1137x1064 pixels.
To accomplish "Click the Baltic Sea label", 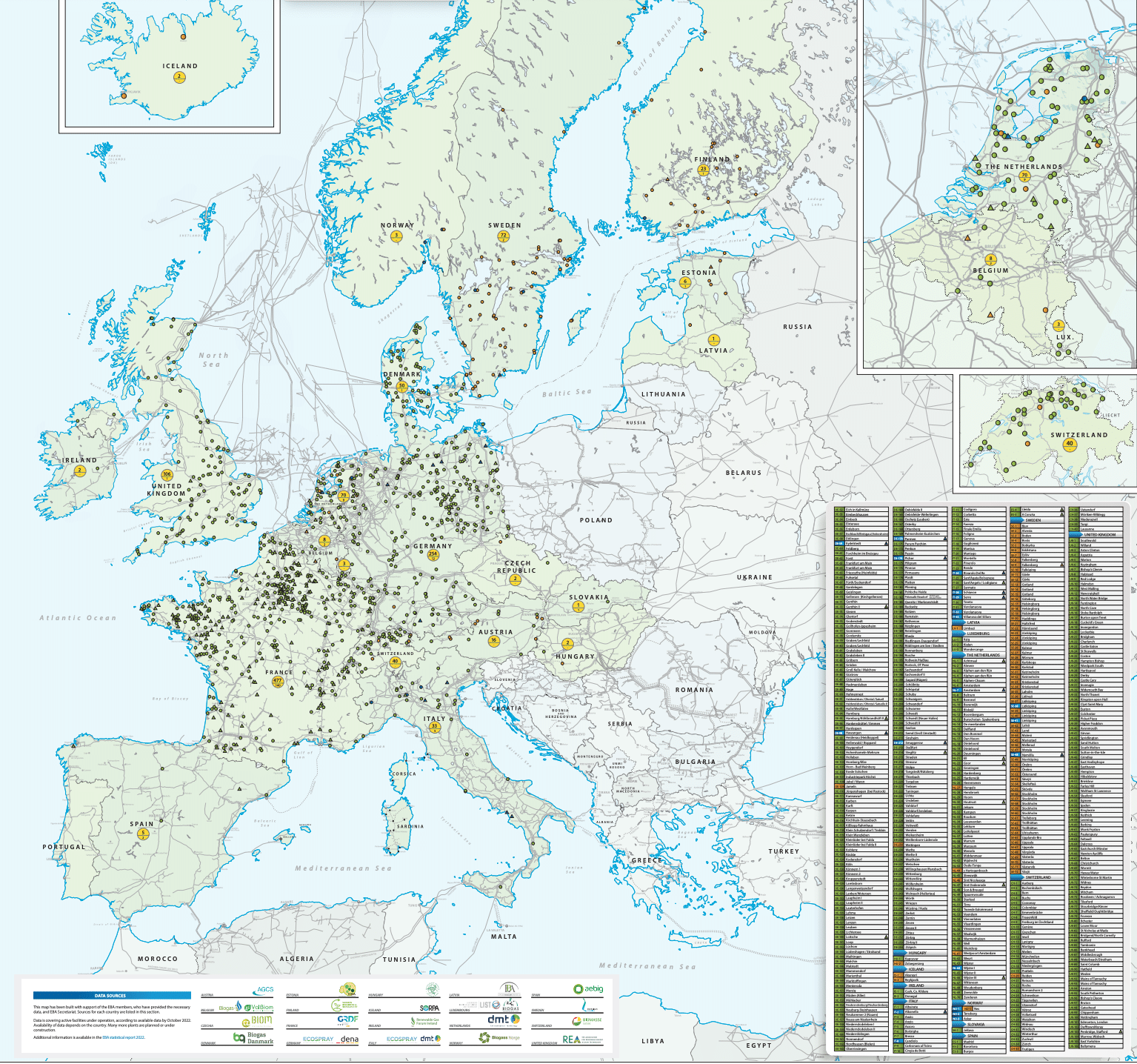I will 567,393.
